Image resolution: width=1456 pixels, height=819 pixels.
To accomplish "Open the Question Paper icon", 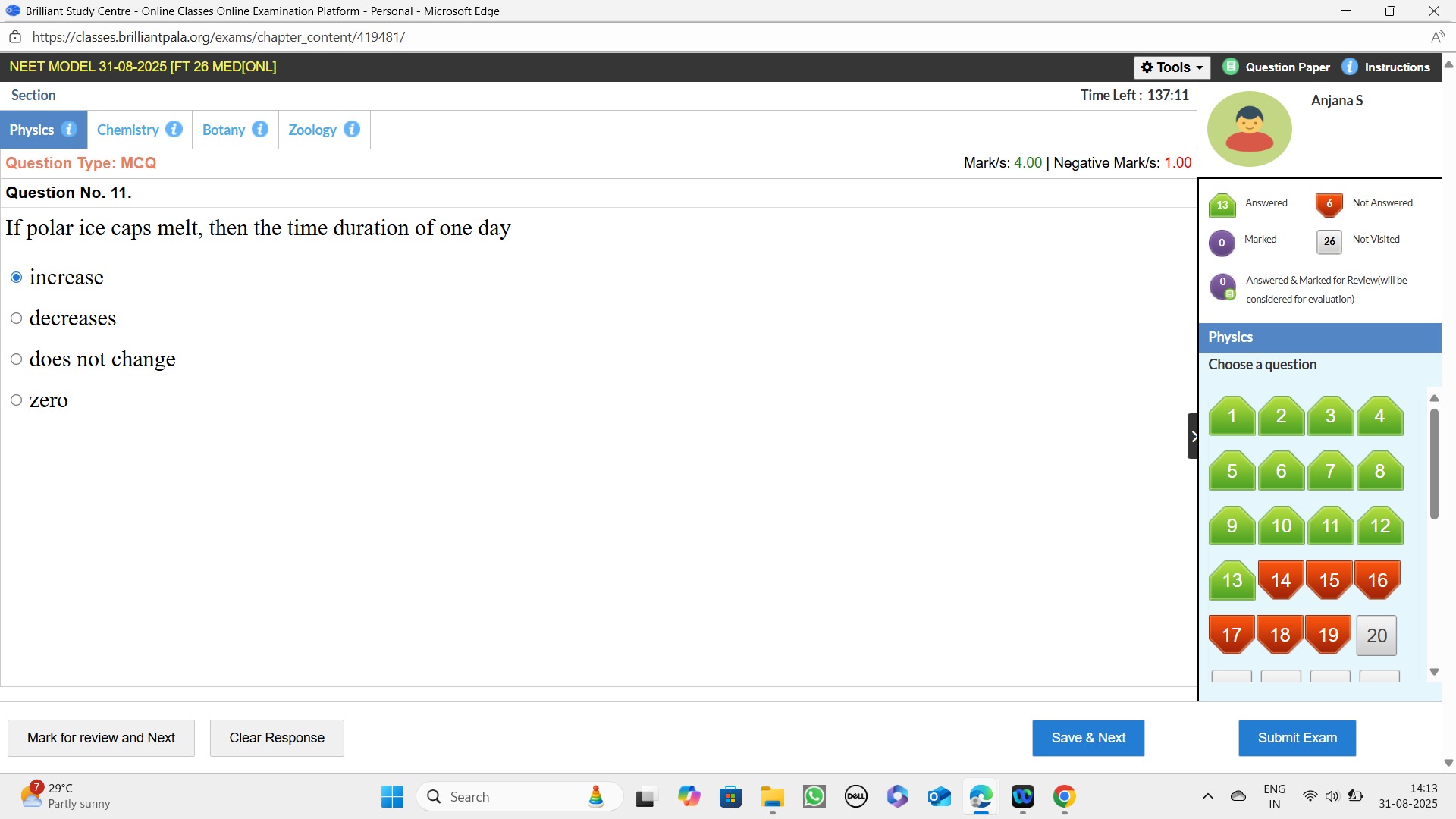I will 1231,67.
